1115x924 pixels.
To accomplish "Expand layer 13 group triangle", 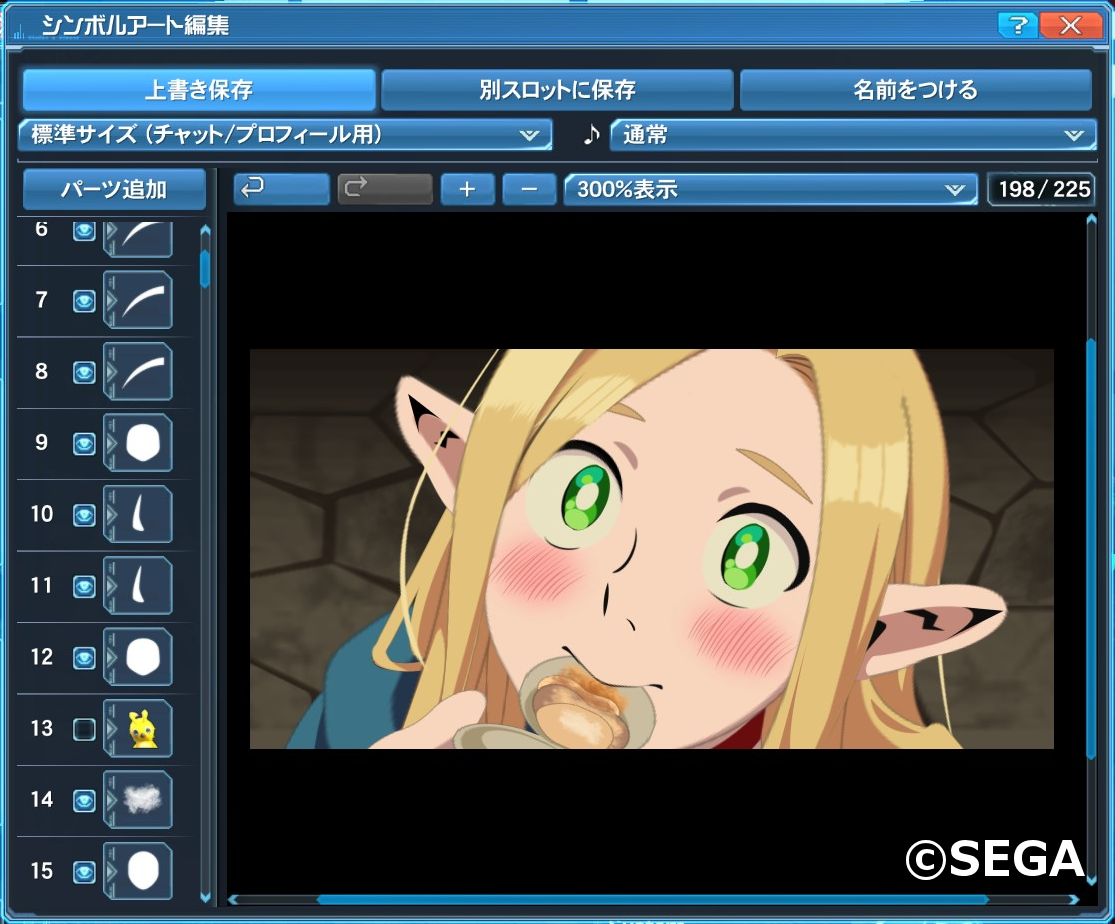I will click(111, 729).
